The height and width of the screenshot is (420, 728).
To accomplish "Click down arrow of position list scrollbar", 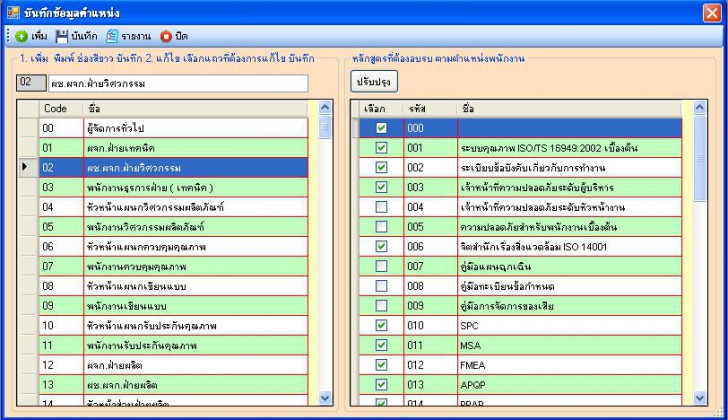I will coord(325,398).
